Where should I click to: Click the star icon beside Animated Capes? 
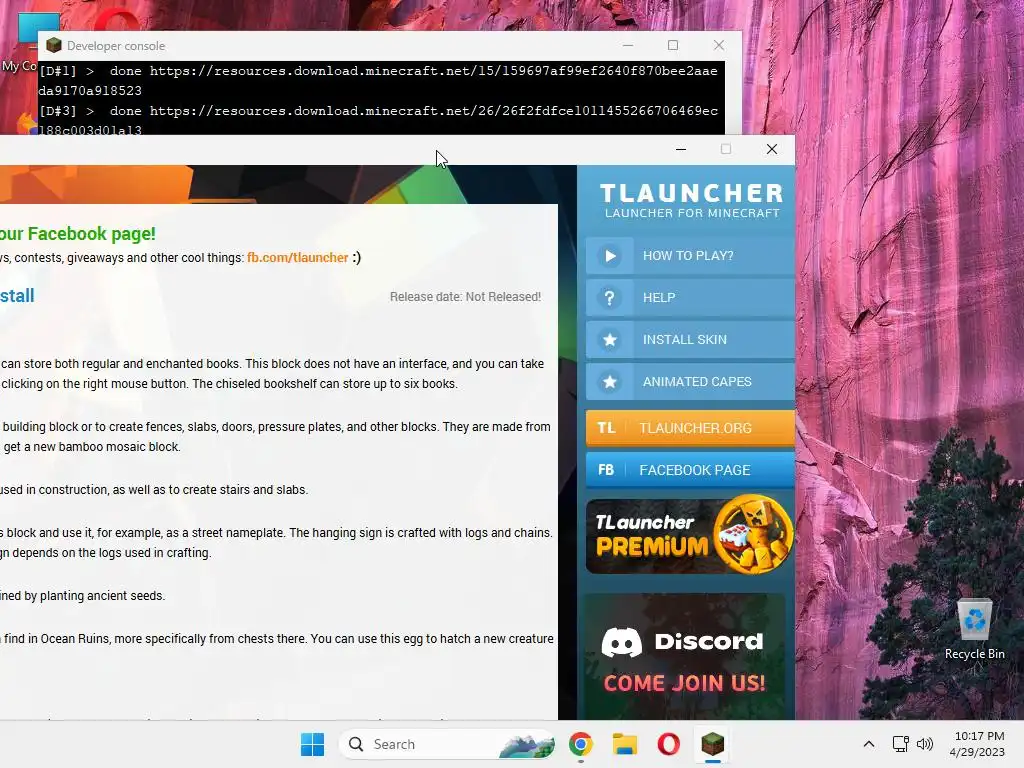(x=610, y=381)
